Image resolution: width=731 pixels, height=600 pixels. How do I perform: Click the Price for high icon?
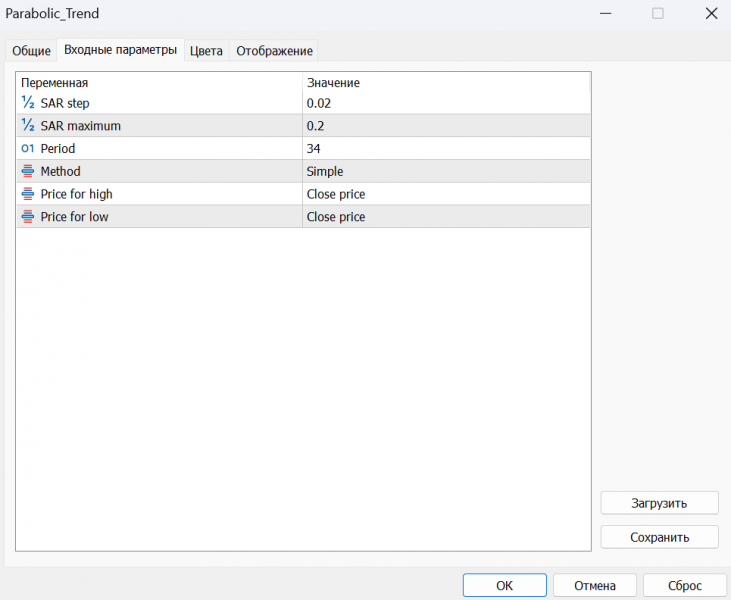[x=27, y=194]
